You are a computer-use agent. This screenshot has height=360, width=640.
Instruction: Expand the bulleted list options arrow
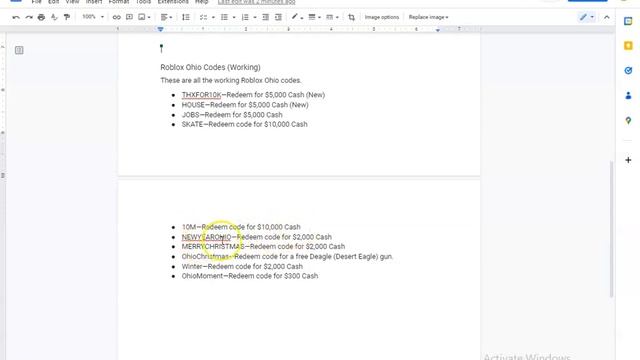click(234, 18)
